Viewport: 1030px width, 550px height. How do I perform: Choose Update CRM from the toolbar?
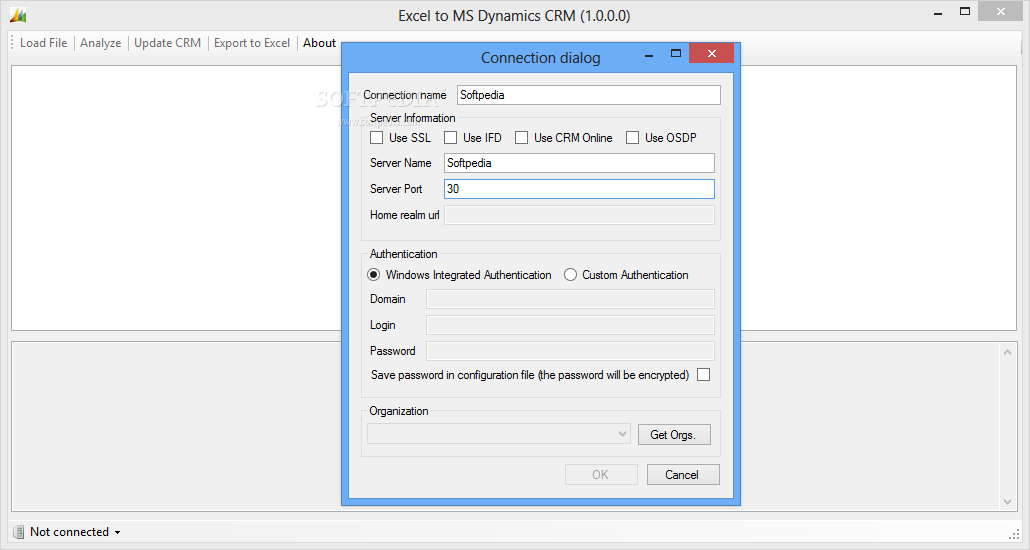(168, 43)
